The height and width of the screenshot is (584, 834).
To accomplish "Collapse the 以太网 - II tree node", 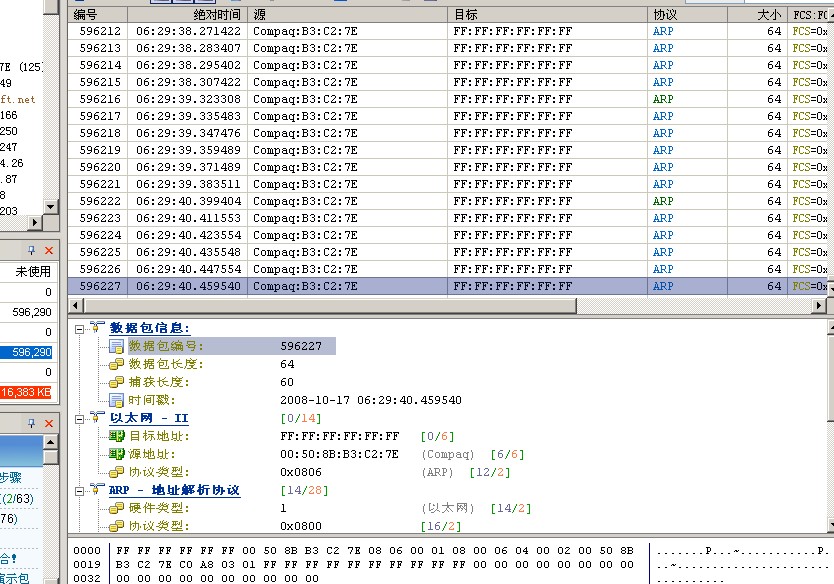I will [79, 417].
